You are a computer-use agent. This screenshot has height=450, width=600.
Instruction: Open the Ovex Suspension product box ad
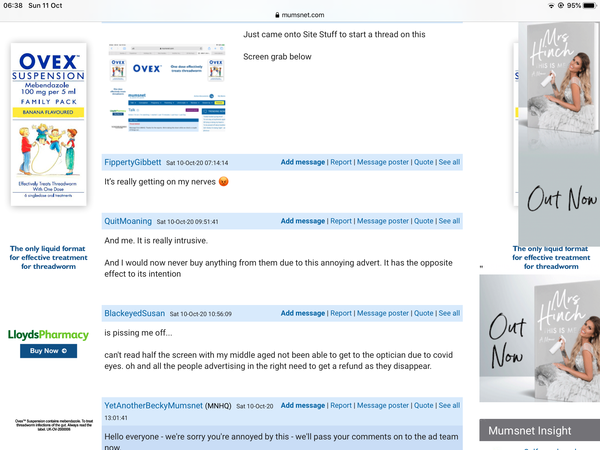(49, 124)
